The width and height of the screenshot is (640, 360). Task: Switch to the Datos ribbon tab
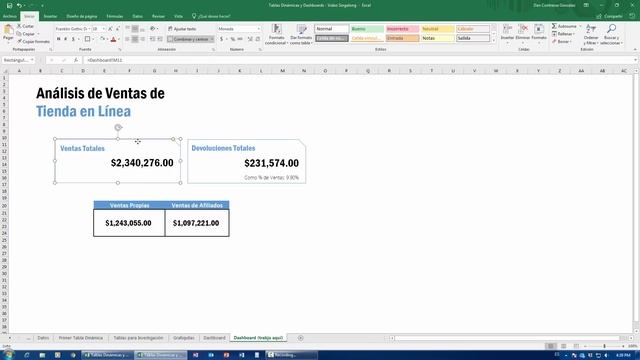[x=138, y=16]
